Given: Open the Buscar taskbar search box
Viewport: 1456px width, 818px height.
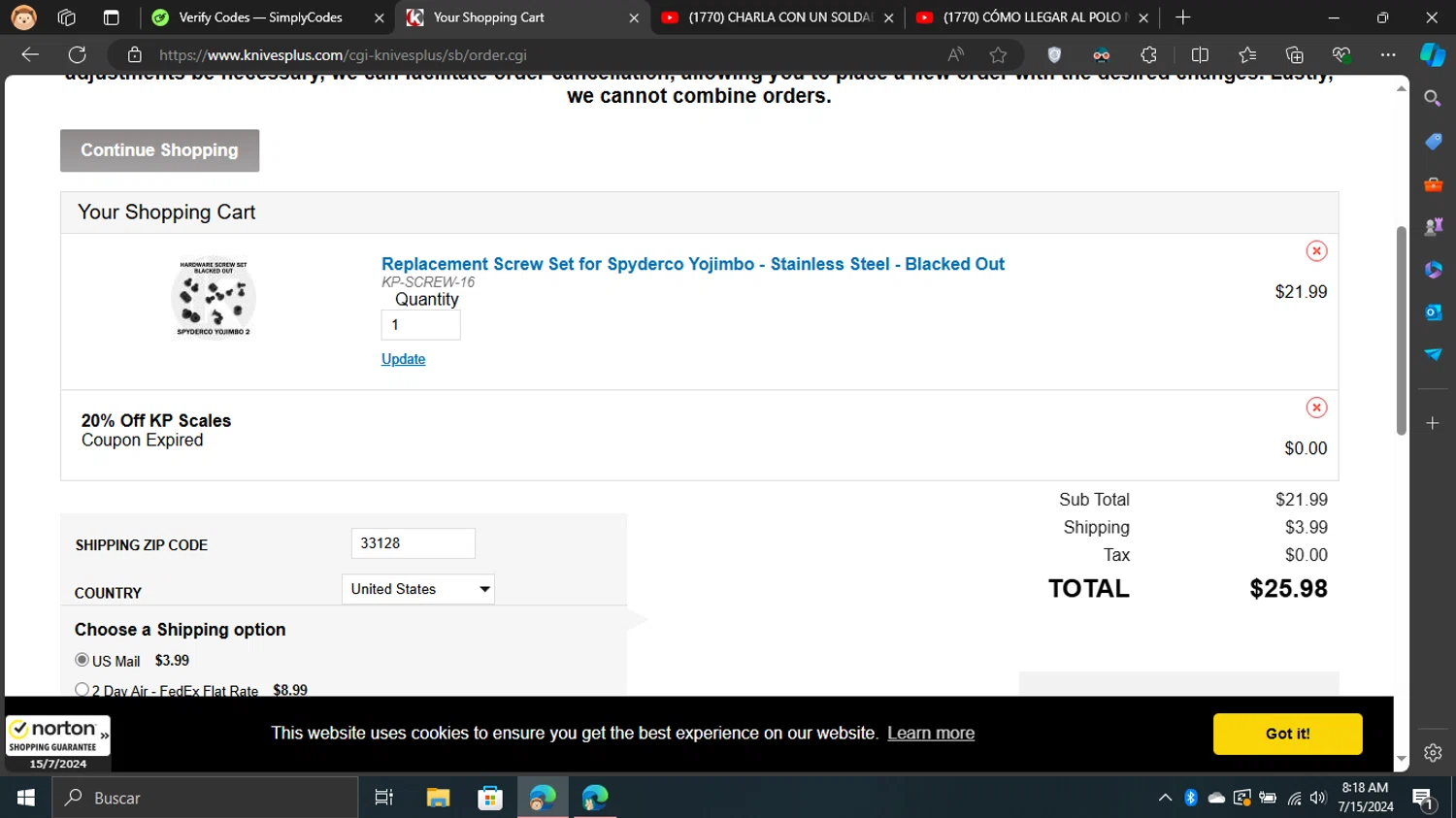Looking at the screenshot, I should 205,798.
